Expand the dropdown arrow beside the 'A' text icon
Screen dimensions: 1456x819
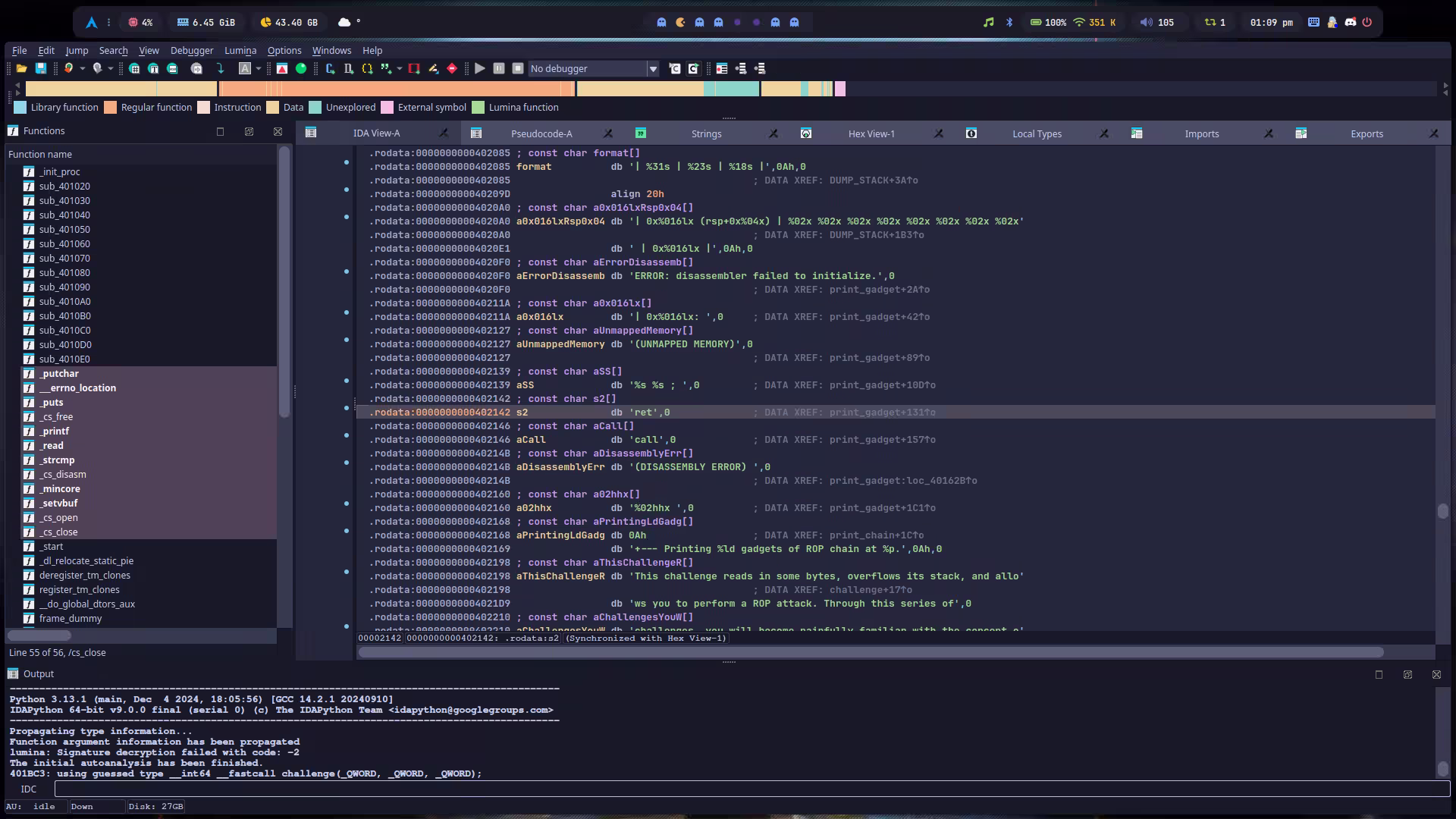[259, 68]
